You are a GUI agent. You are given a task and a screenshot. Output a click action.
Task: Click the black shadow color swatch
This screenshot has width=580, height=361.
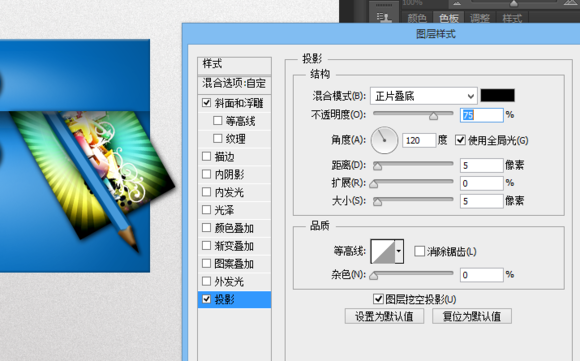coord(498,95)
